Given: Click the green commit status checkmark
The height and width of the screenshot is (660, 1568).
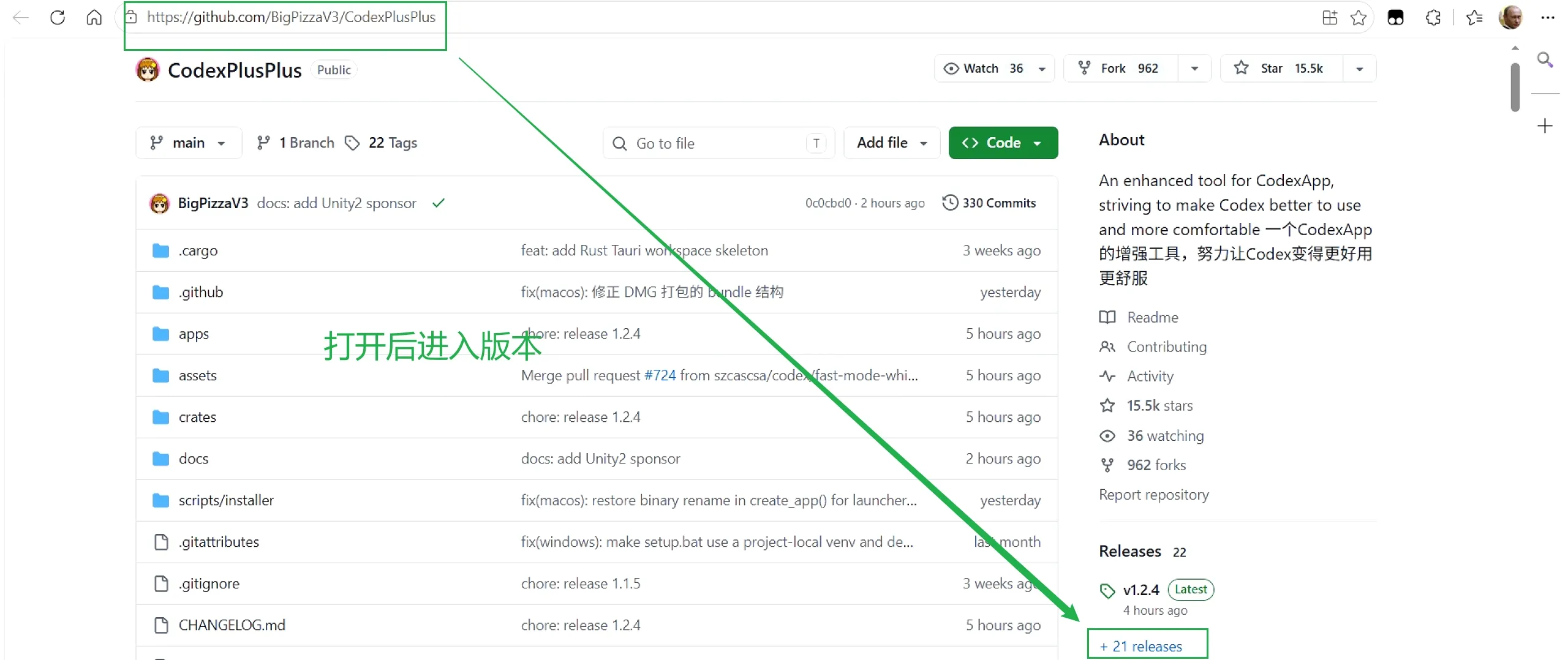Looking at the screenshot, I should 439,203.
